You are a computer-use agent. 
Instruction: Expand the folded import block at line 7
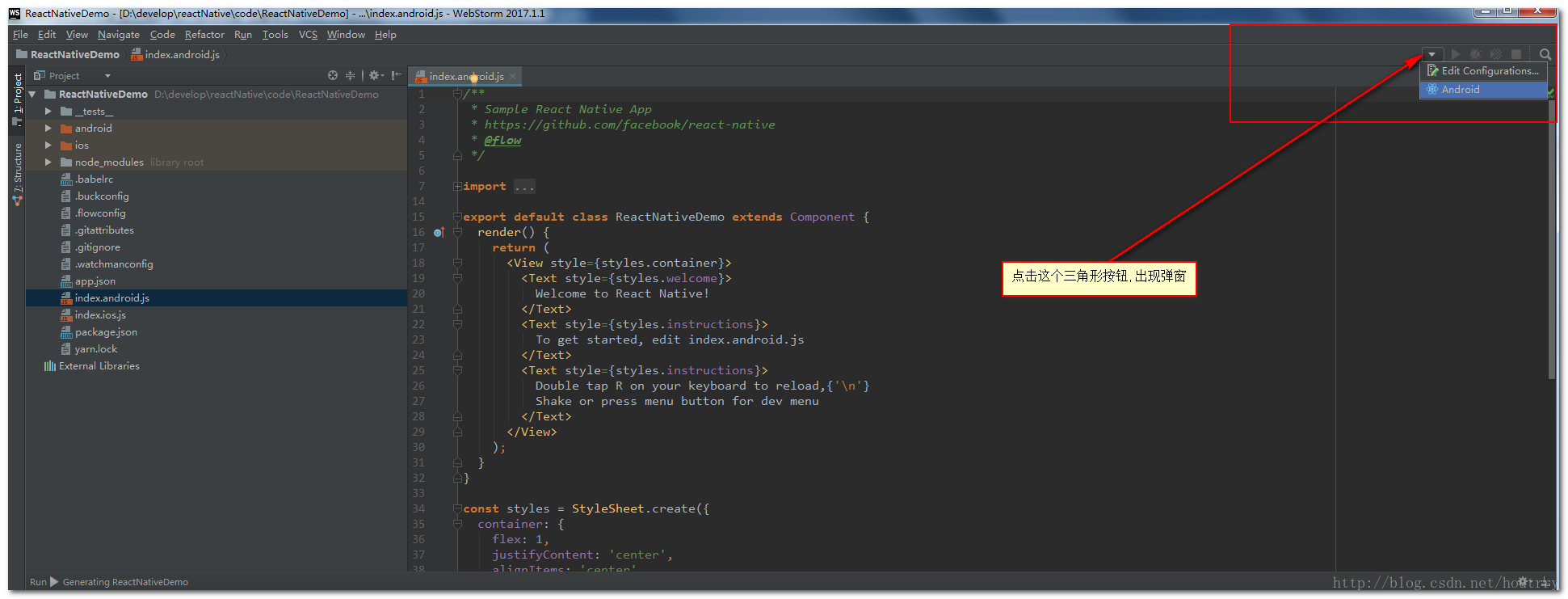tap(457, 186)
